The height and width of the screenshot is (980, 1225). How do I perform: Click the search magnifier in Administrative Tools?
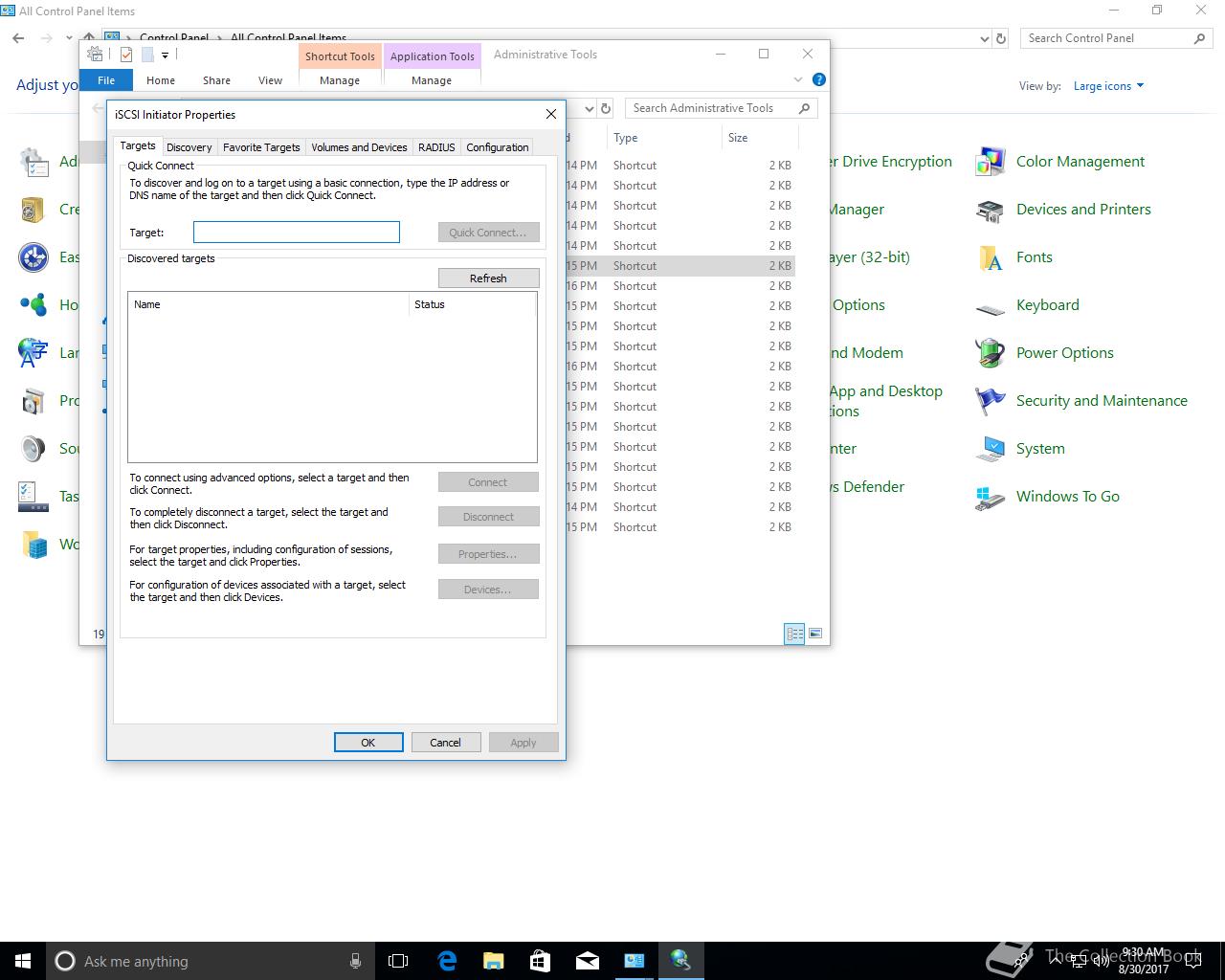(804, 108)
